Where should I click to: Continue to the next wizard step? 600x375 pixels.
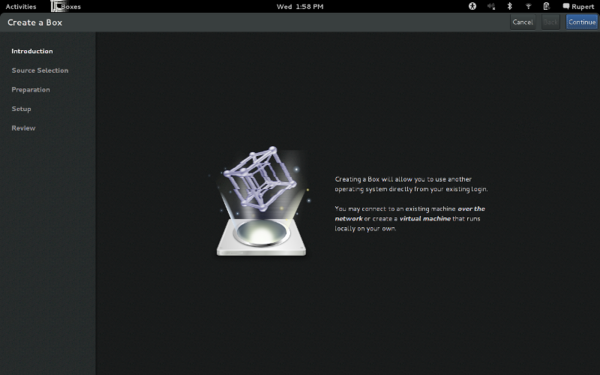[582, 22]
